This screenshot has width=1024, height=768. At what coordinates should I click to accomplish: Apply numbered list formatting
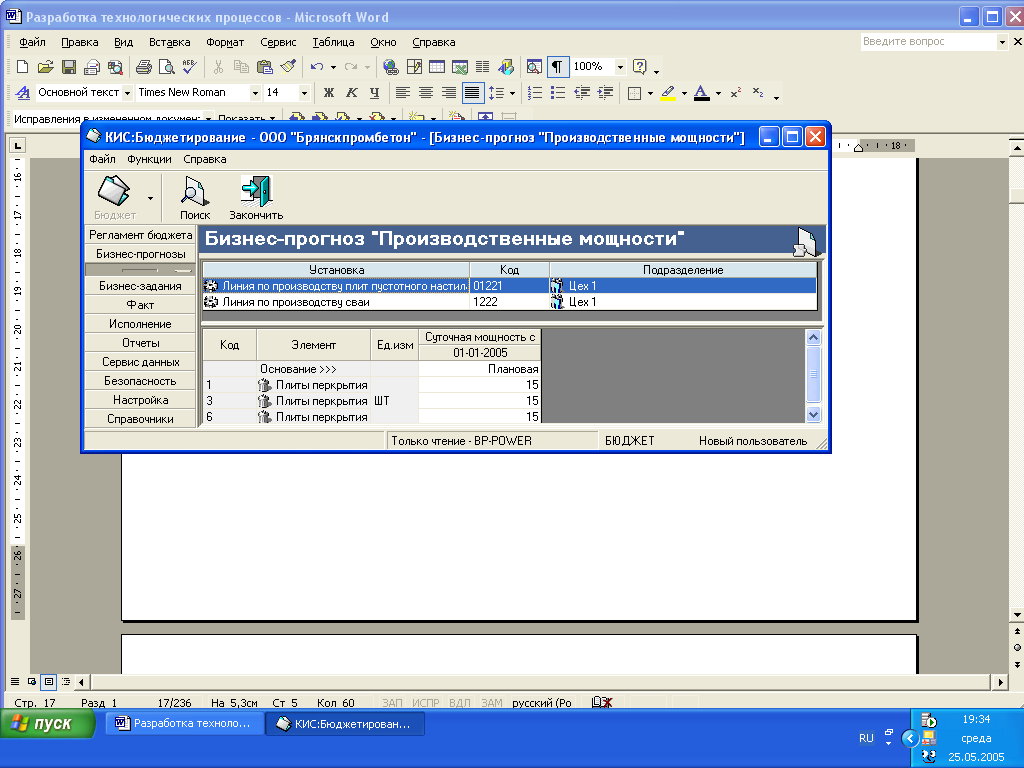535,93
